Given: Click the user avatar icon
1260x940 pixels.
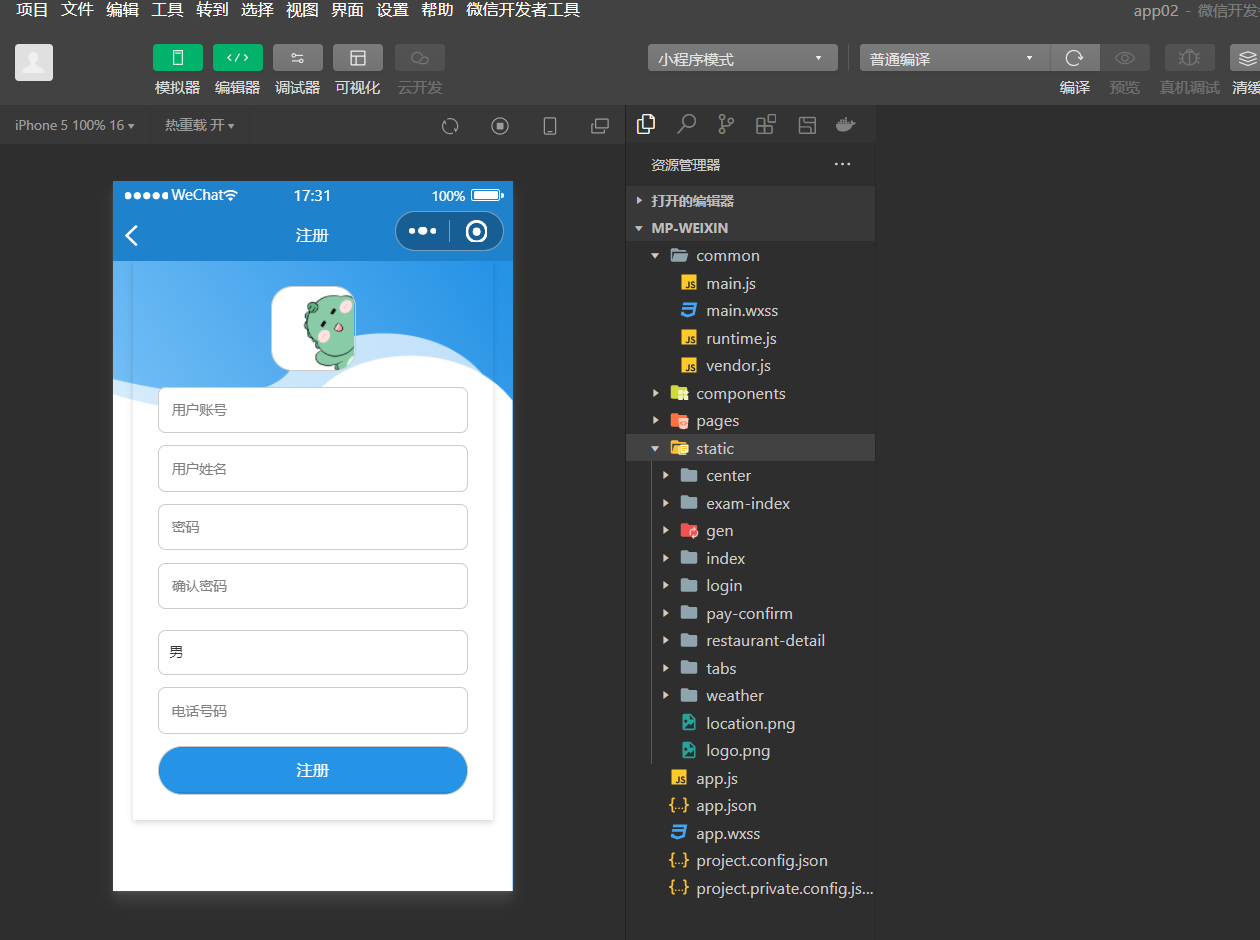Looking at the screenshot, I should [34, 62].
